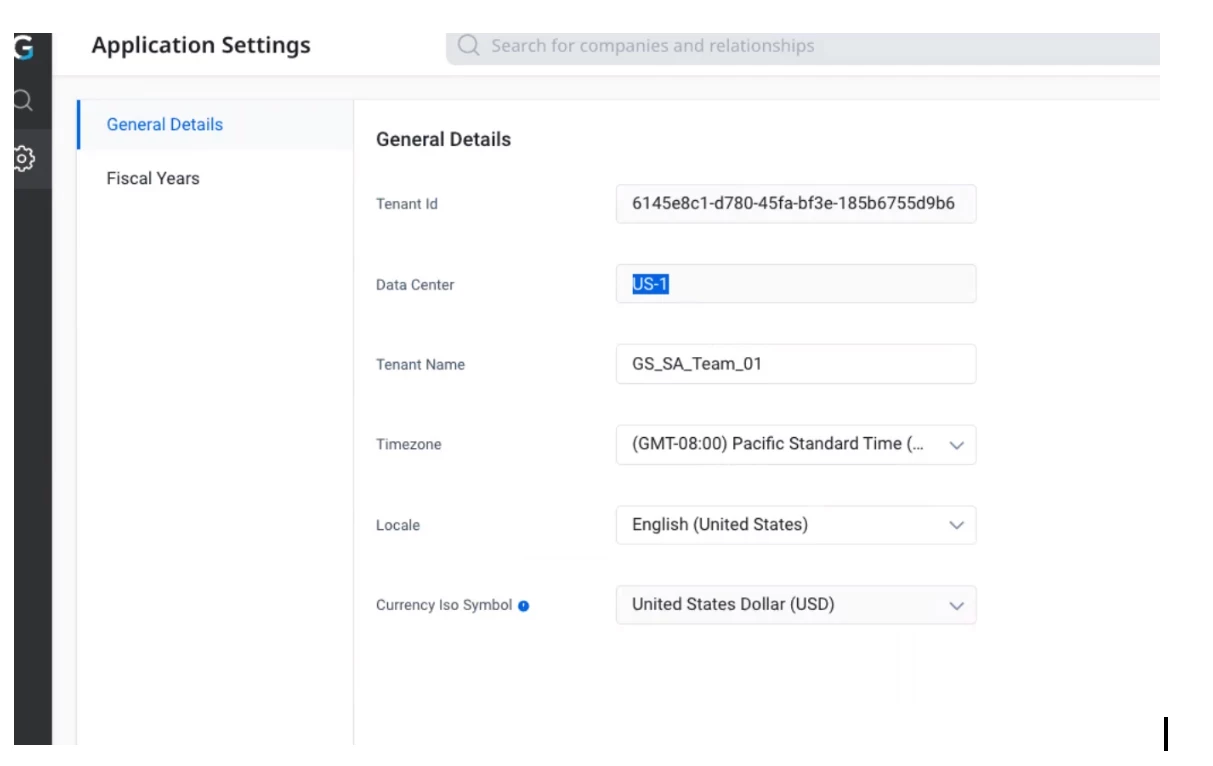1213x766 pixels.
Task: Expand the Pacific Standard Time timezone dropdown
Action: [x=780, y=445]
